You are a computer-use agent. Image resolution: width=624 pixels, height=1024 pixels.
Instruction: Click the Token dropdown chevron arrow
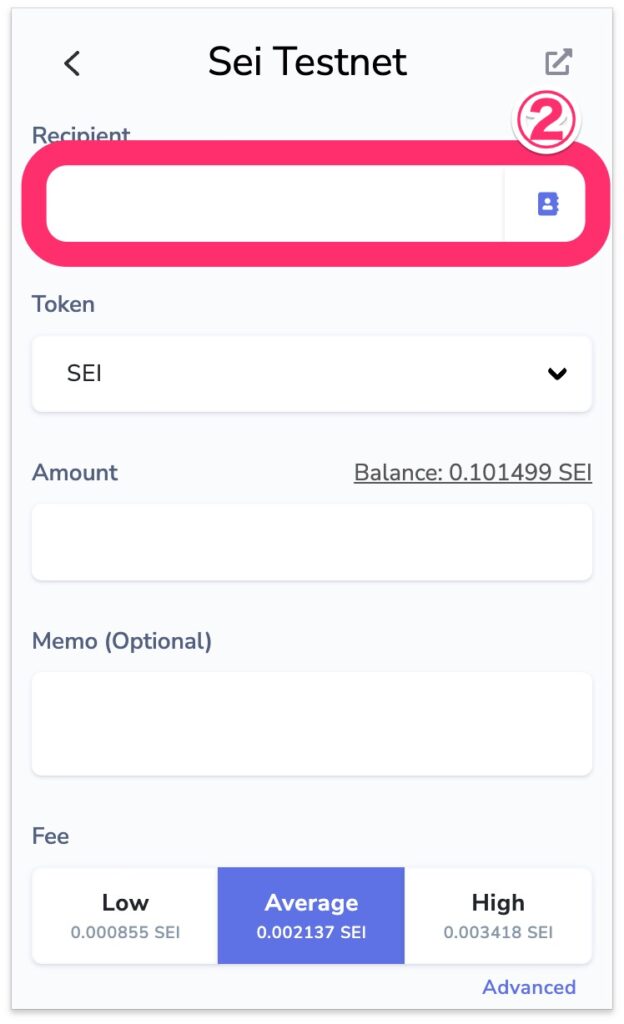click(557, 374)
